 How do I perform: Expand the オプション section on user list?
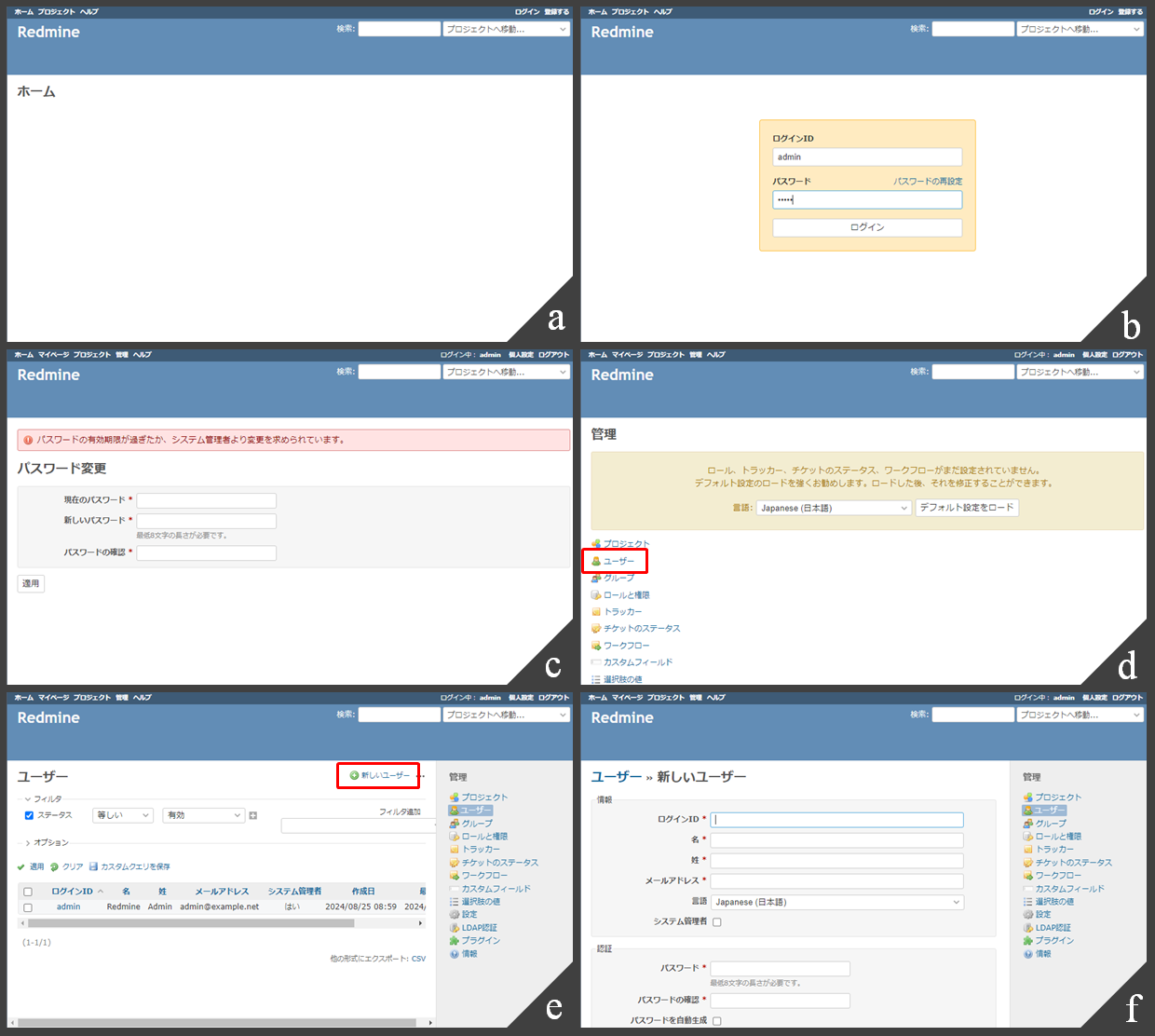(26, 843)
